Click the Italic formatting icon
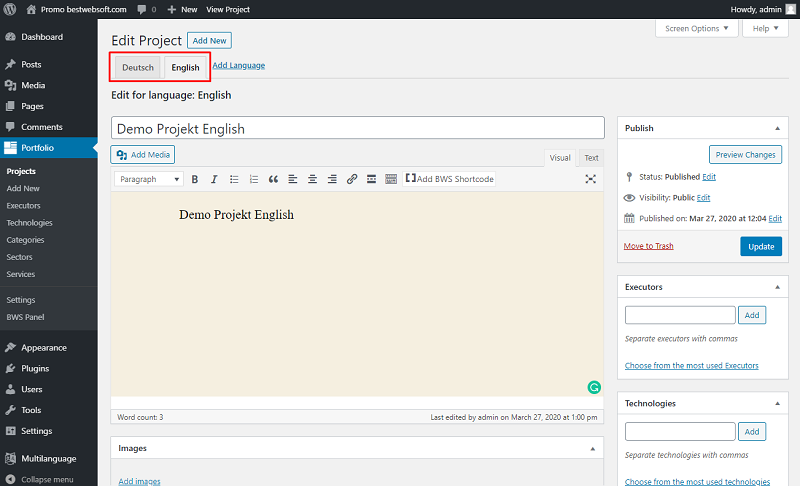This screenshot has height=486, width=800. (x=214, y=179)
